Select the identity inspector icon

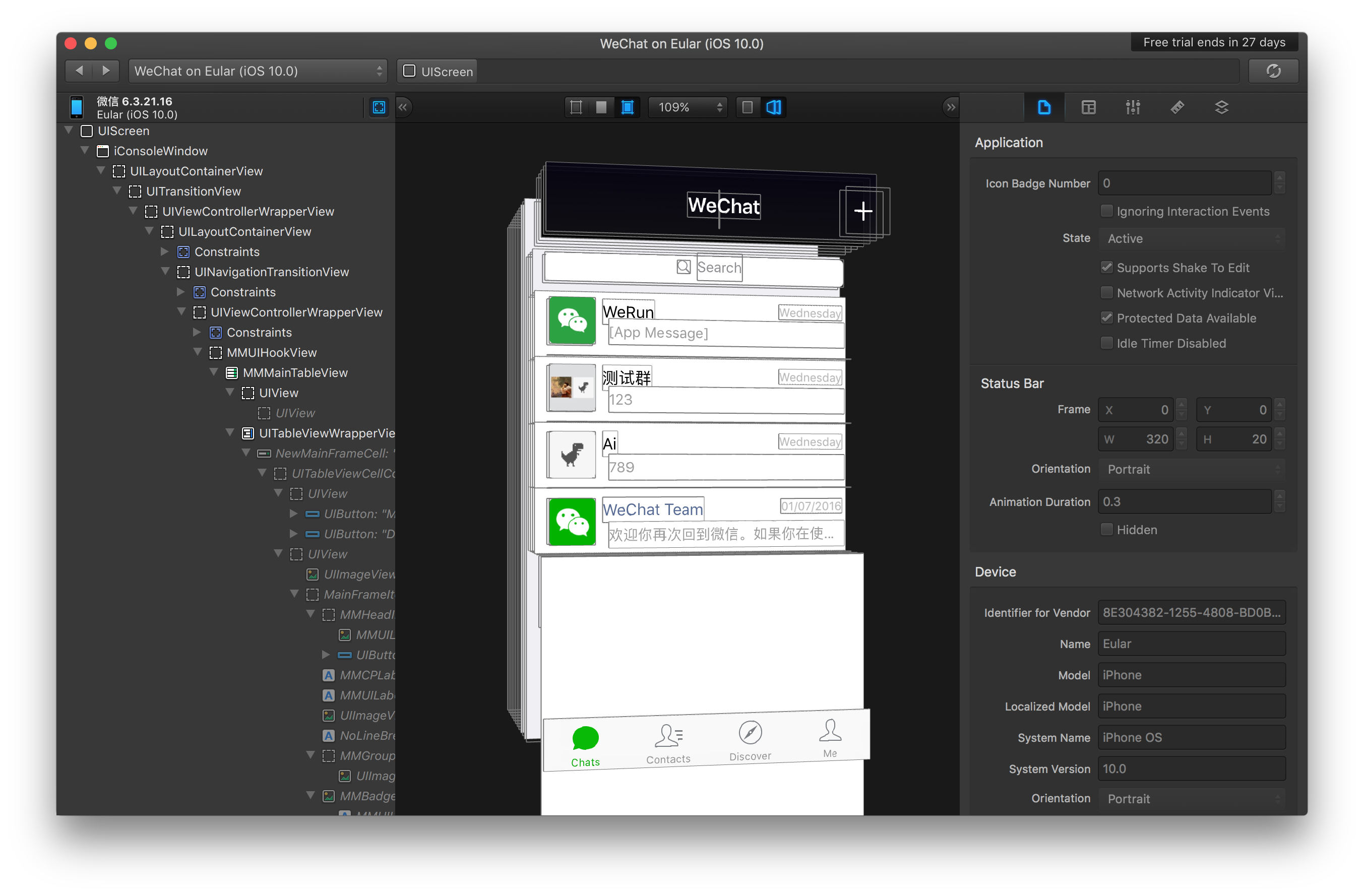point(1089,107)
